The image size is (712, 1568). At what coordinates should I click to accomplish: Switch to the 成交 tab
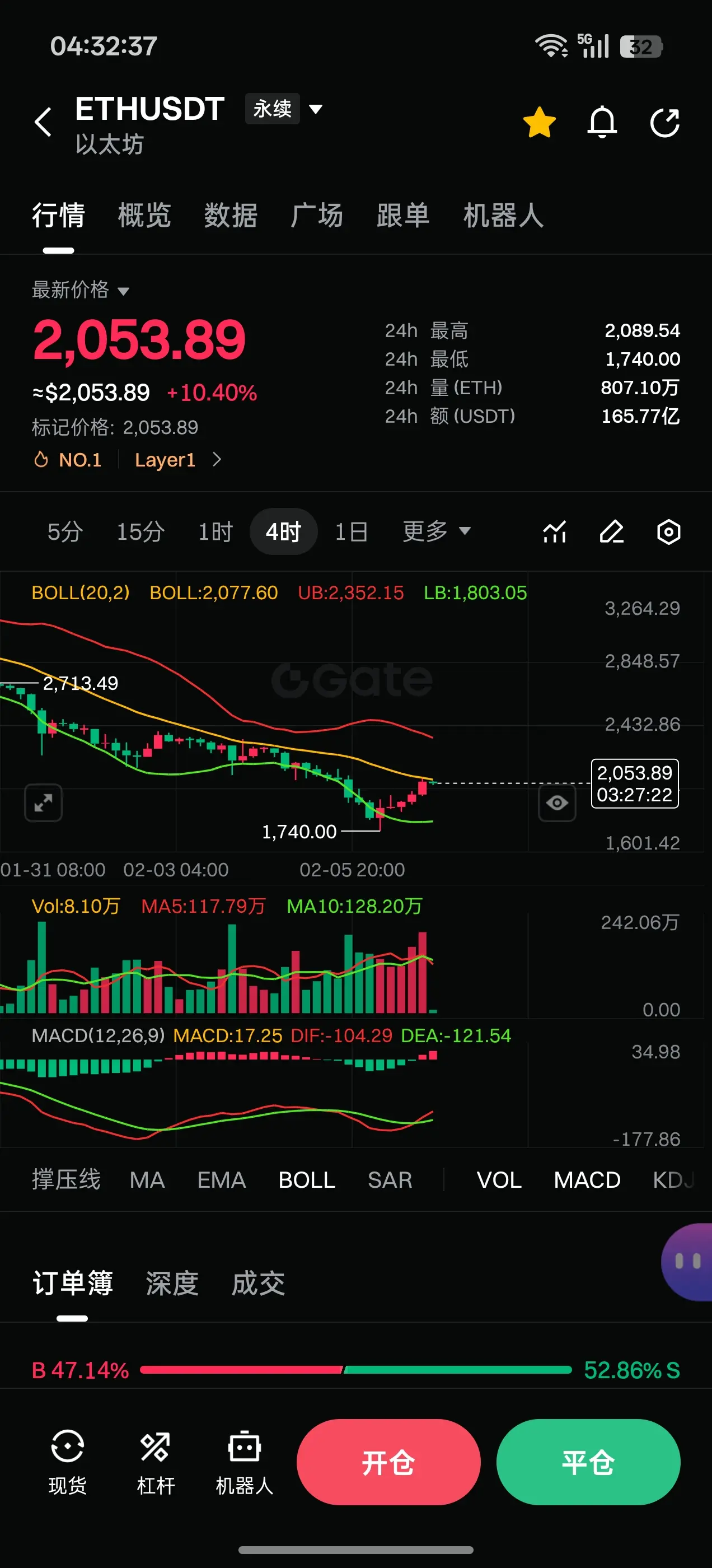[x=258, y=1283]
